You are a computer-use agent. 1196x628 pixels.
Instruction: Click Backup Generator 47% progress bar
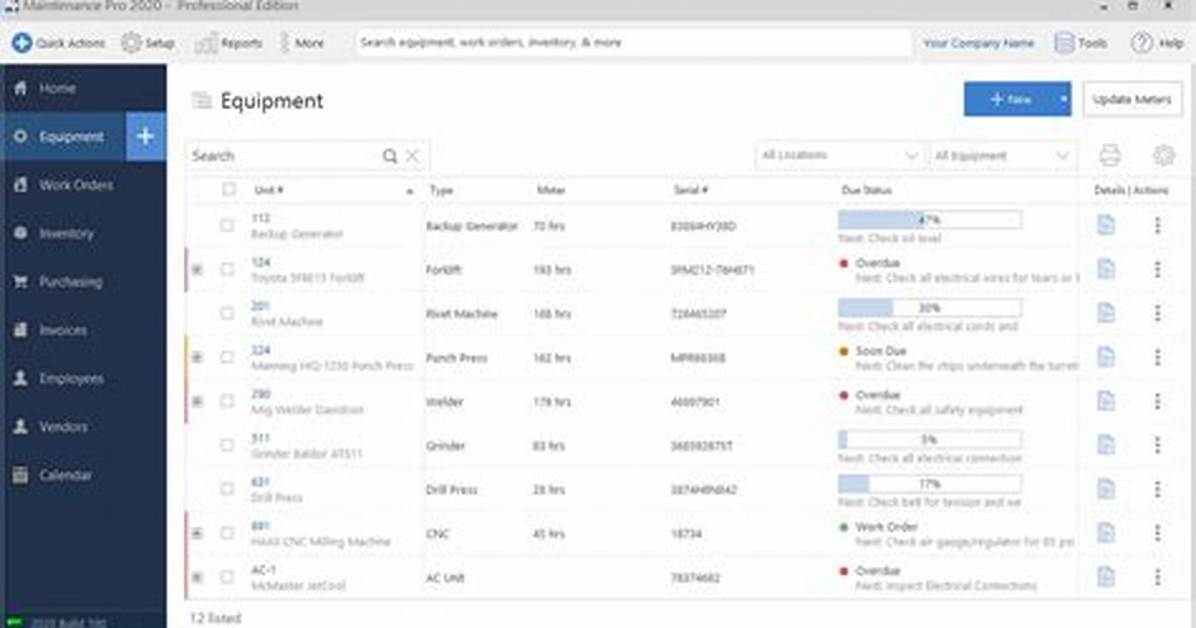pyautogui.click(x=930, y=220)
